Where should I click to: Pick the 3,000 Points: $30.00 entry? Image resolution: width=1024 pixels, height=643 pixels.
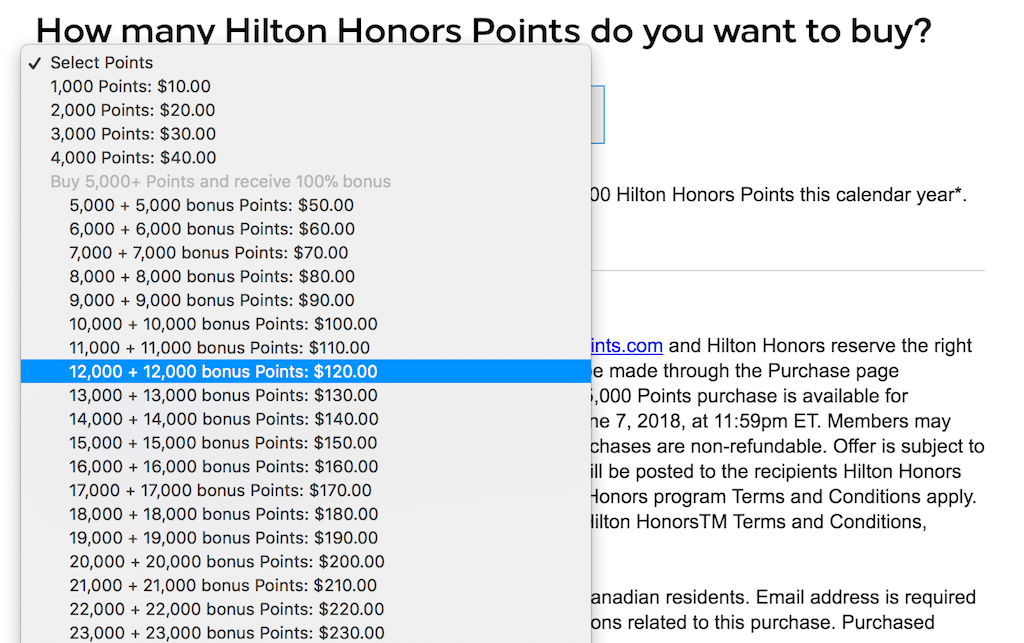pyautogui.click(x=133, y=134)
